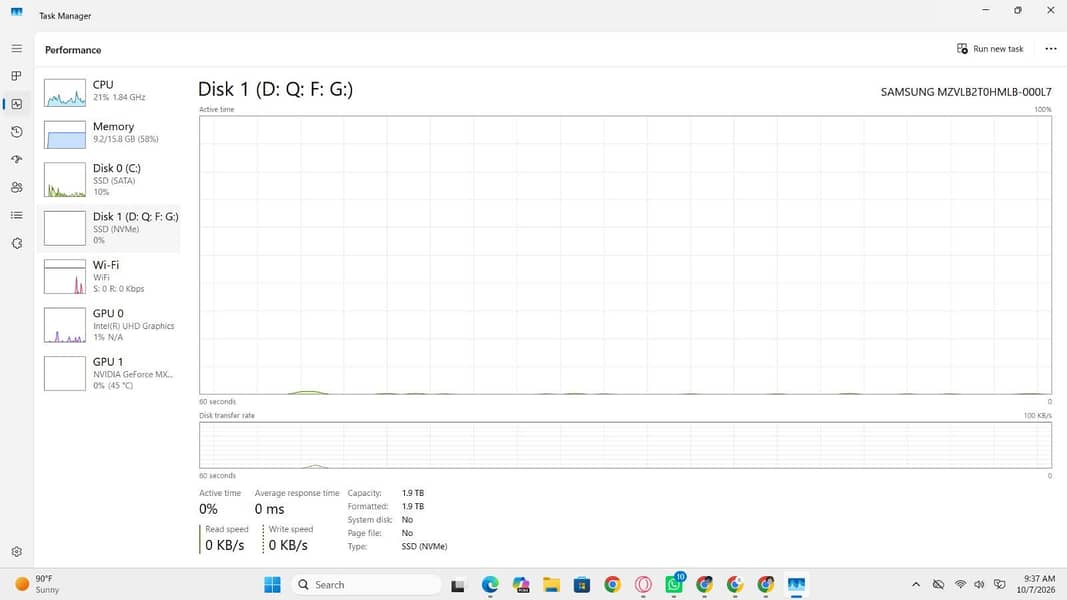Viewport: 1067px width, 600px height.
Task: Maximize or restore the Task Manager window
Action: (1018, 10)
